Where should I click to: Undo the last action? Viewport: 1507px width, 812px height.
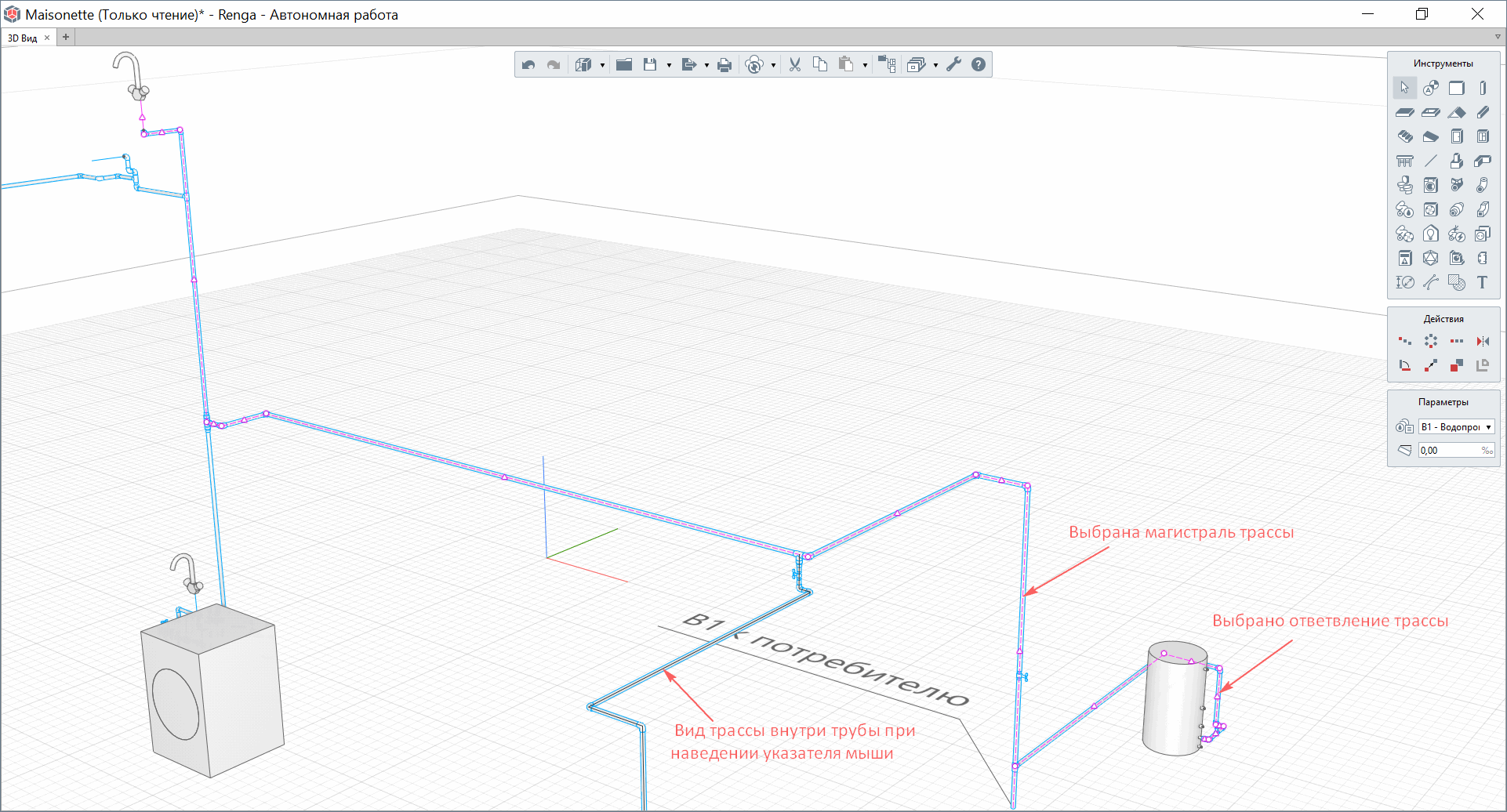pyautogui.click(x=528, y=65)
